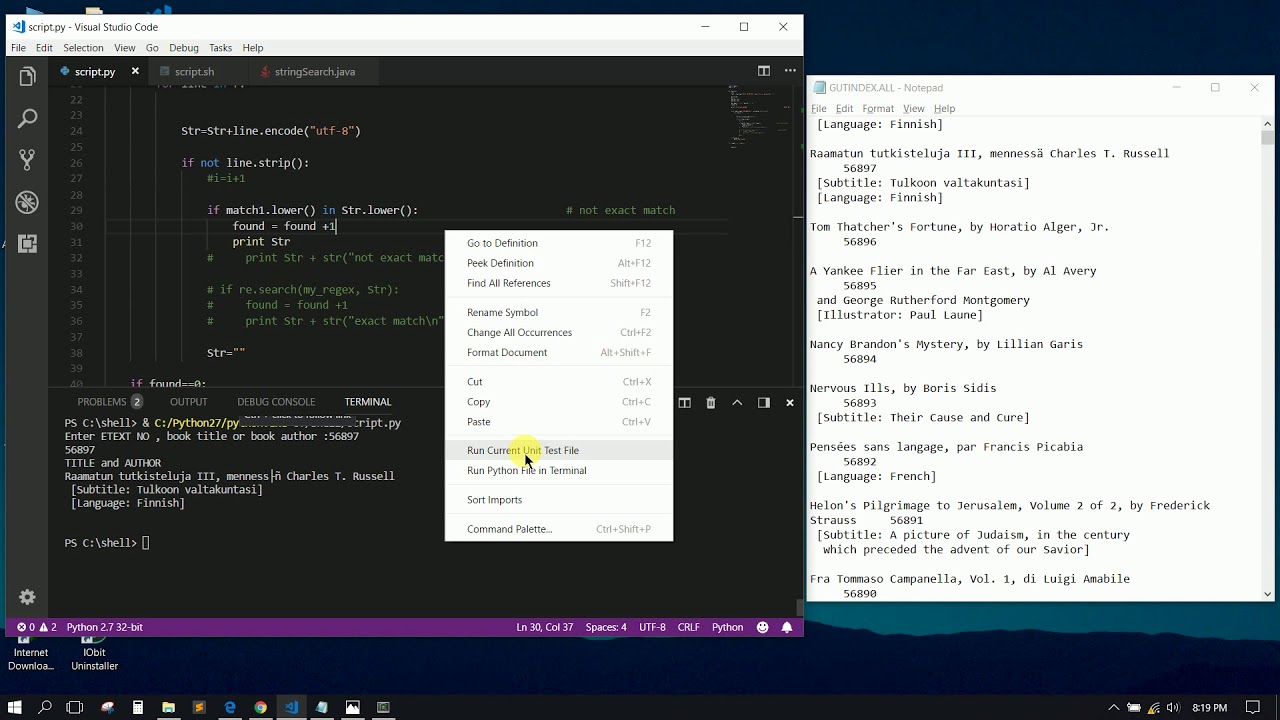
Task: Open the Source Control view
Action: tap(28, 159)
